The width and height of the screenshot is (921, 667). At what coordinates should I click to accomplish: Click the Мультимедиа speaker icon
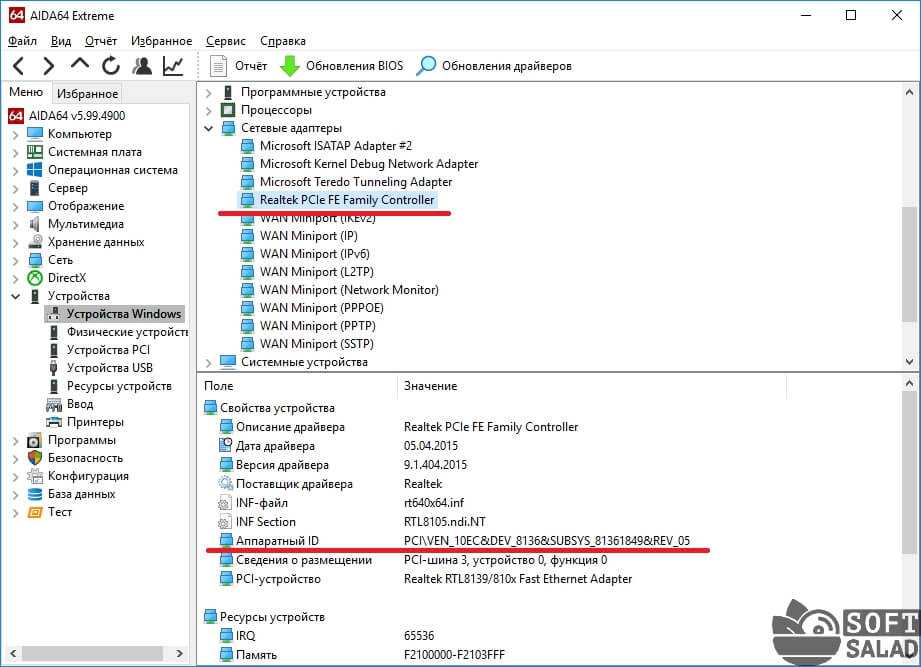point(35,224)
